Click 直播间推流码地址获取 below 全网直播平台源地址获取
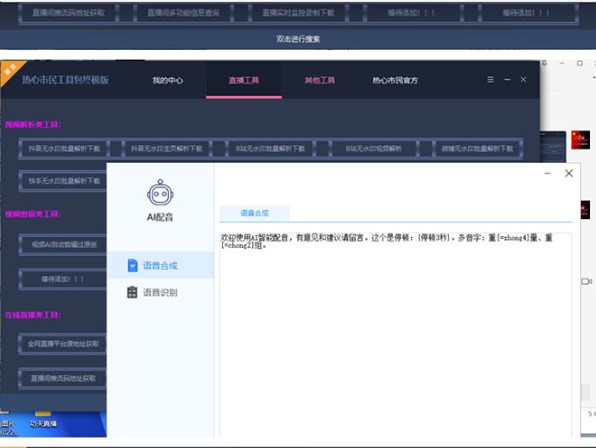 (x=63, y=378)
